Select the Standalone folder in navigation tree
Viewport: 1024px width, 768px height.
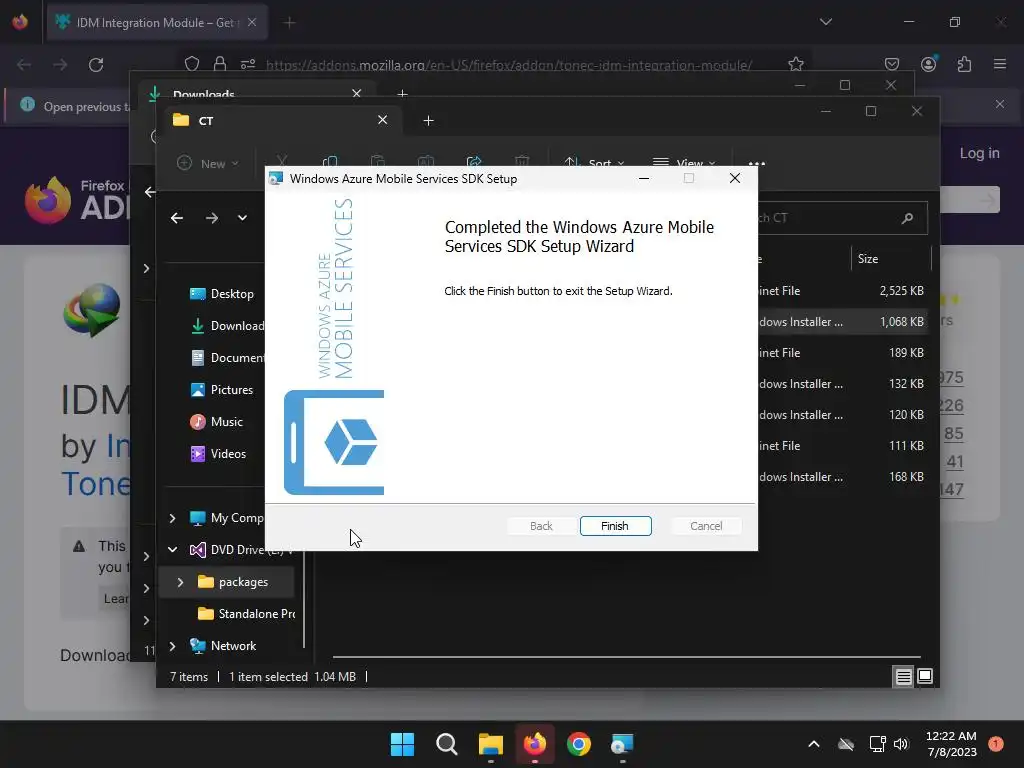click(247, 614)
